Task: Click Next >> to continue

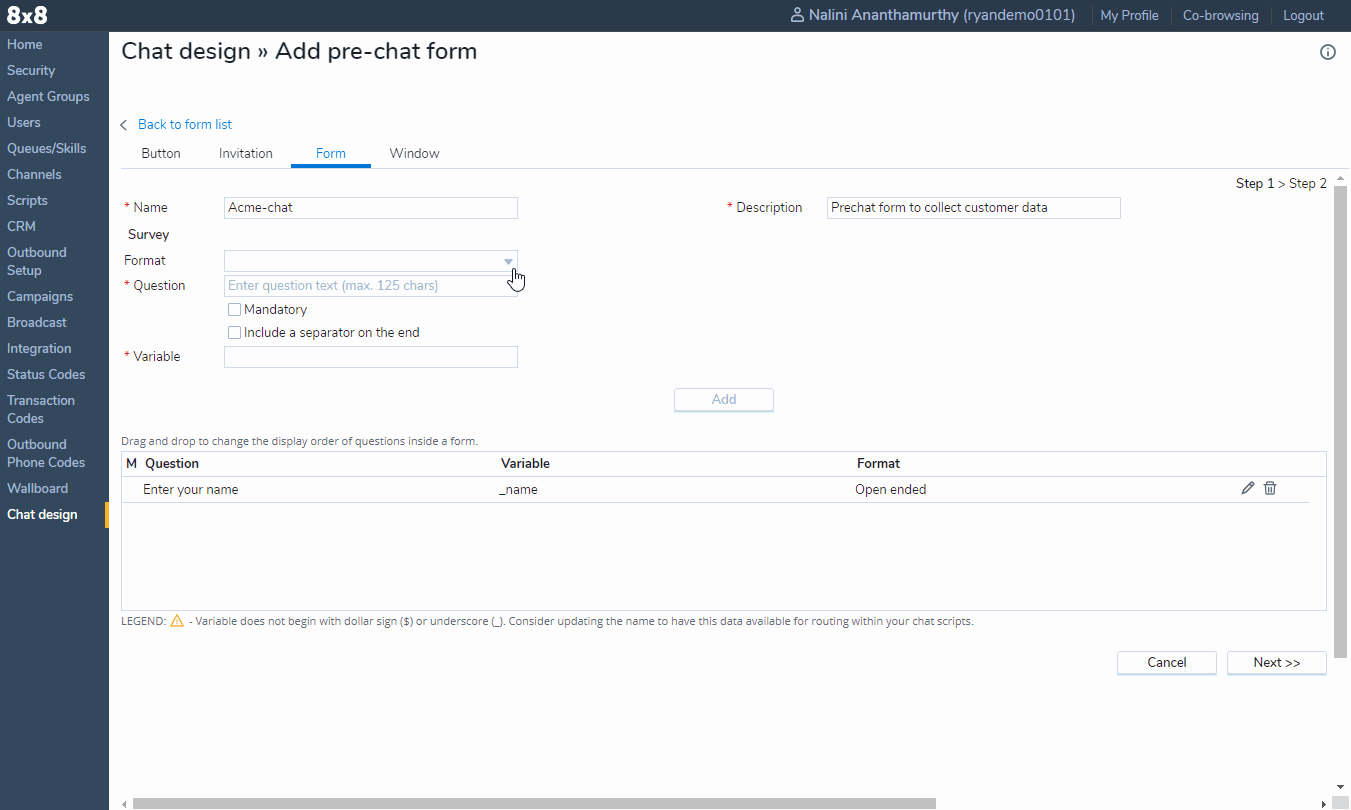Action: (x=1277, y=663)
